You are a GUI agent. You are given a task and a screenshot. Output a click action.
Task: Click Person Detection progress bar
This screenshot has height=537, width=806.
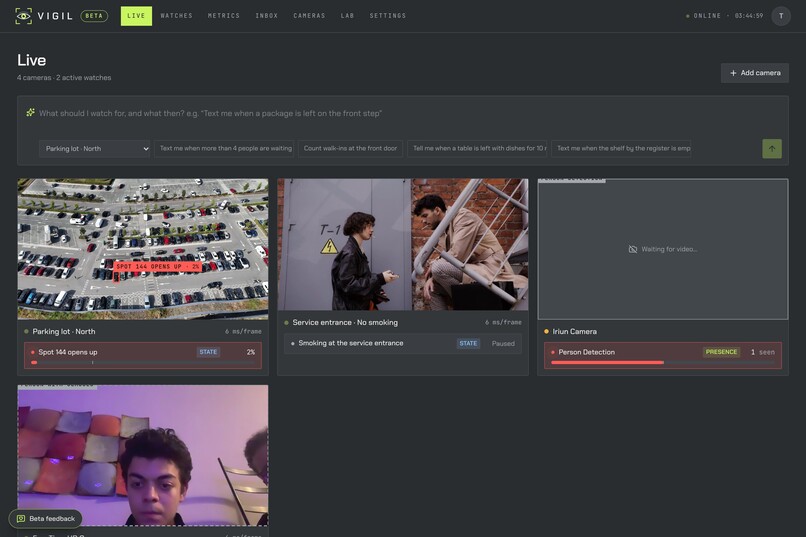pyautogui.click(x=663, y=363)
